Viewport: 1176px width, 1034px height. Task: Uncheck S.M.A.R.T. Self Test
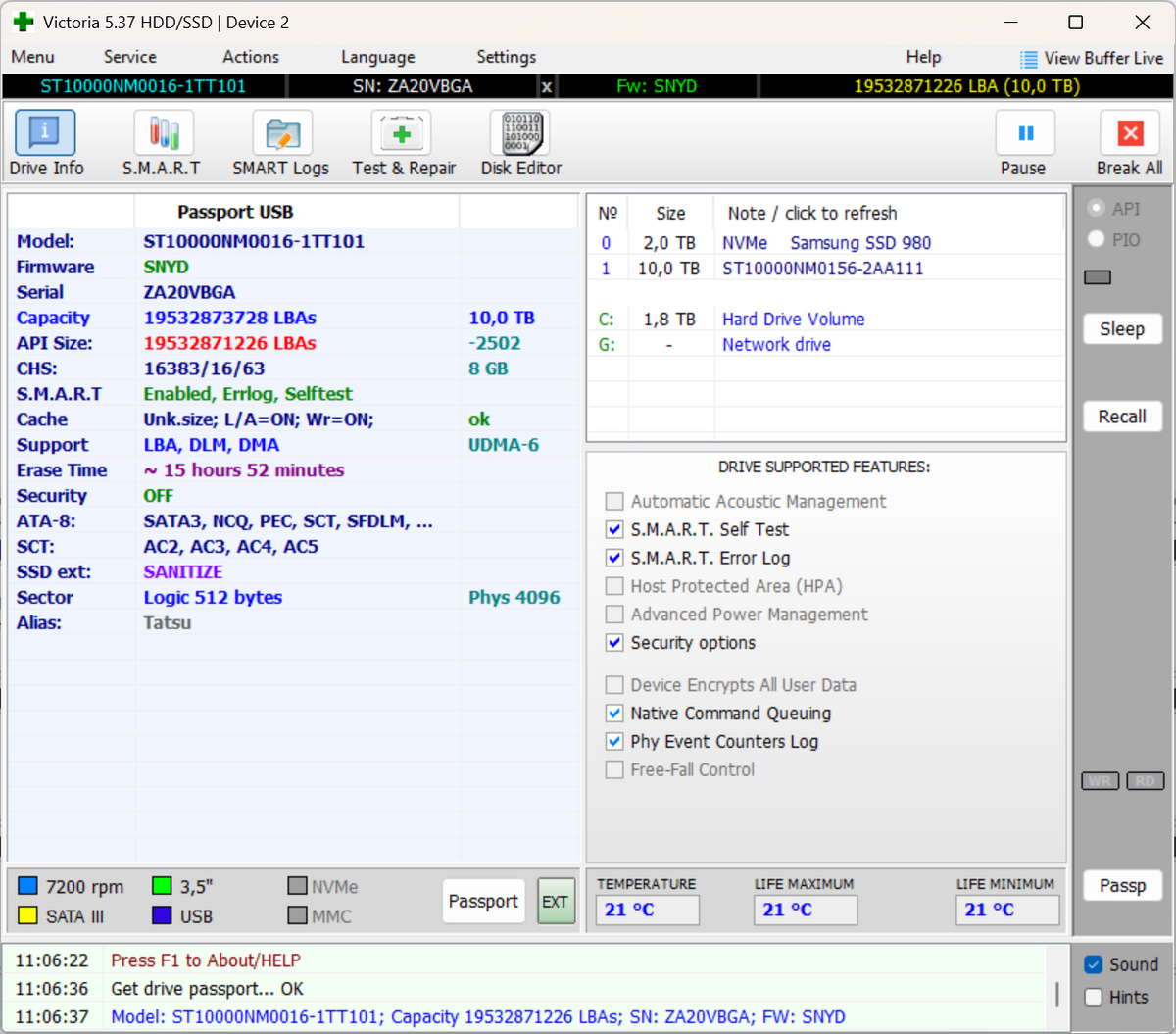pos(614,530)
